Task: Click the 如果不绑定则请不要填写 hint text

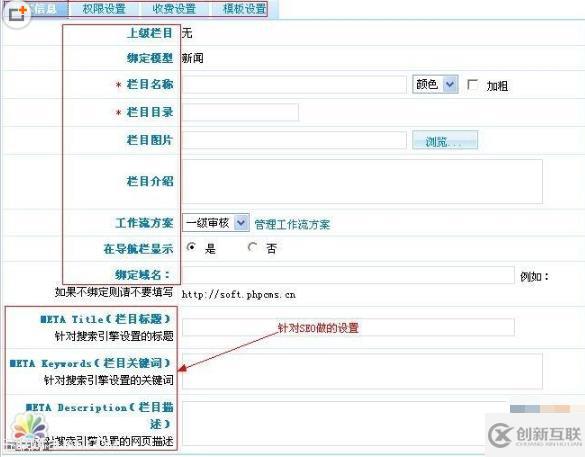Action: point(114,292)
